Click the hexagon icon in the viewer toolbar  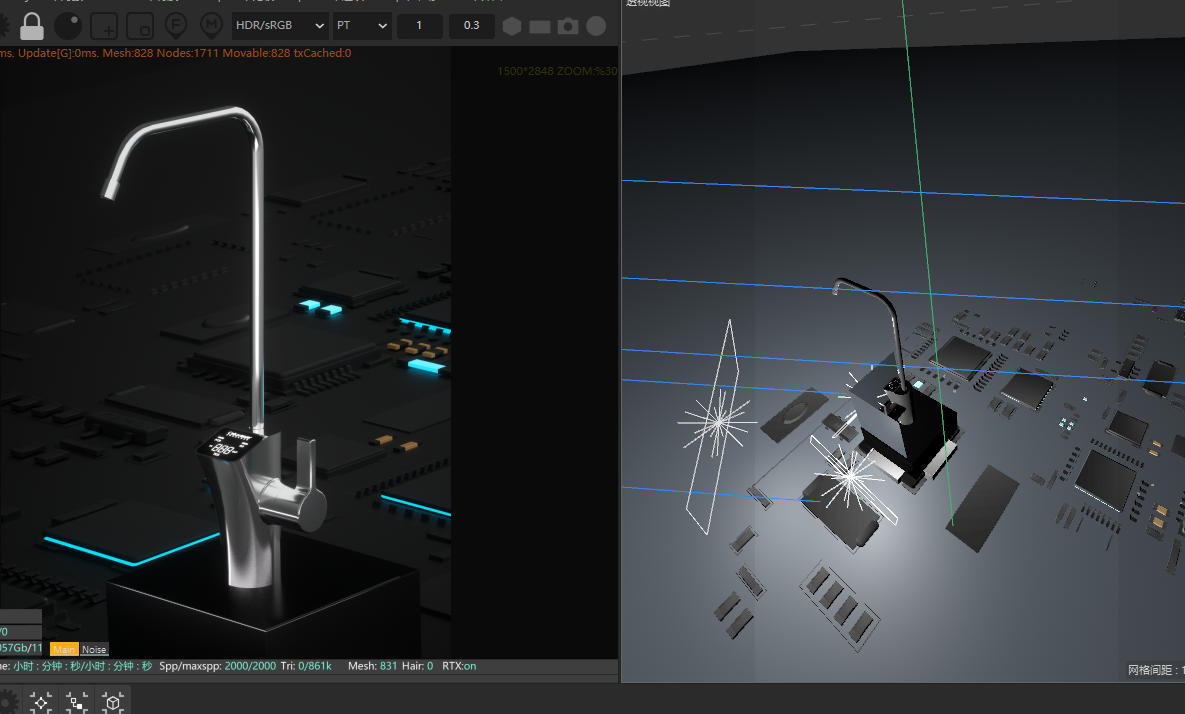pos(512,26)
